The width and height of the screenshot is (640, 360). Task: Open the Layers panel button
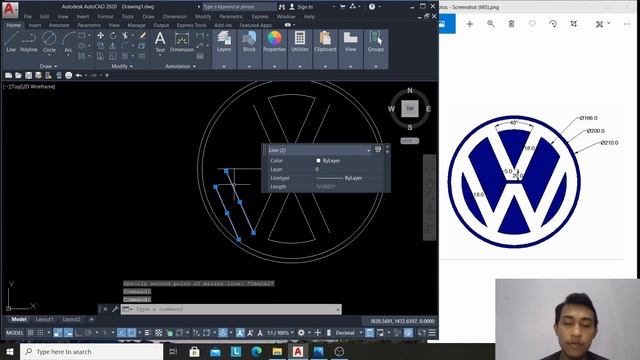[x=224, y=42]
